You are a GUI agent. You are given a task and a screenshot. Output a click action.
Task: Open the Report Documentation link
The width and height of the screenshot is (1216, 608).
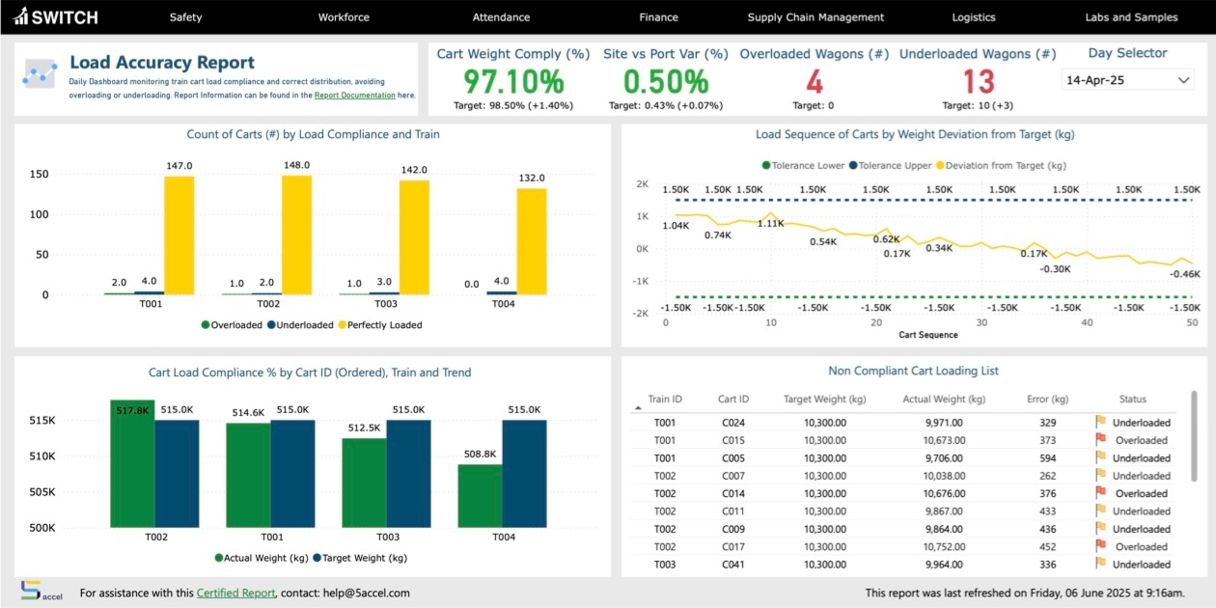[354, 95]
